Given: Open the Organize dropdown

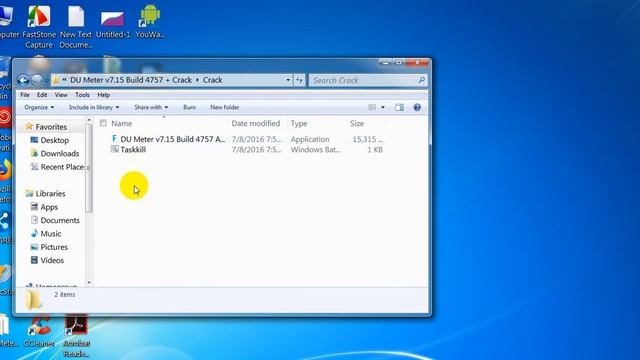Looking at the screenshot, I should point(39,107).
